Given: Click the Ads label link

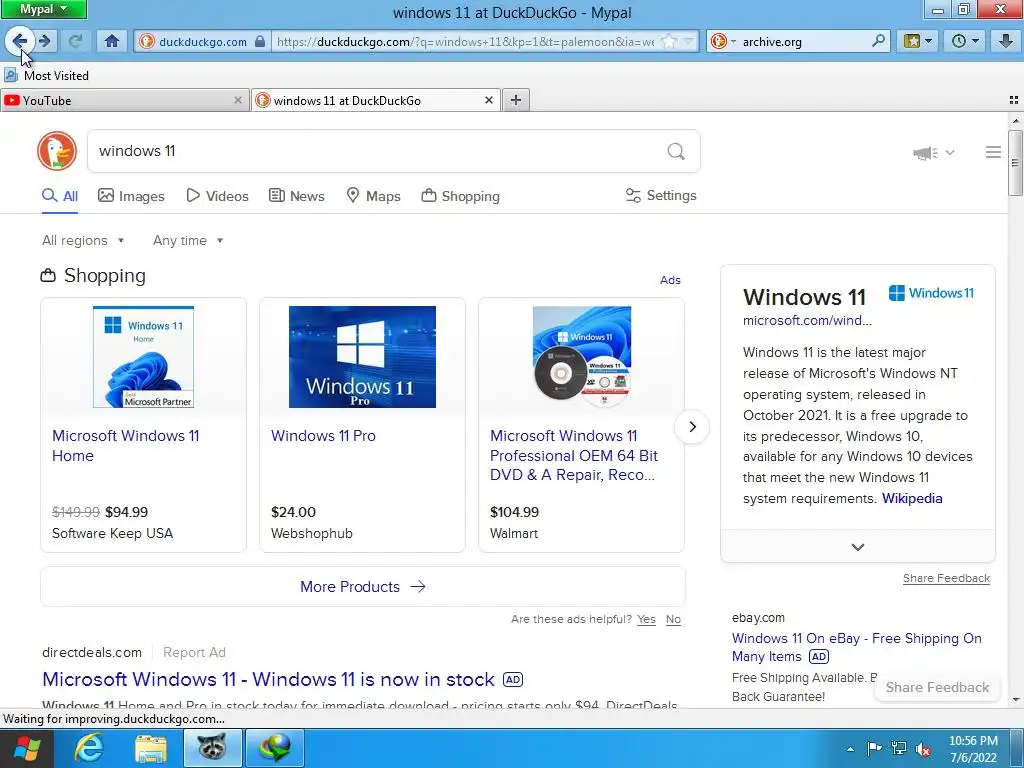Looking at the screenshot, I should tap(670, 280).
